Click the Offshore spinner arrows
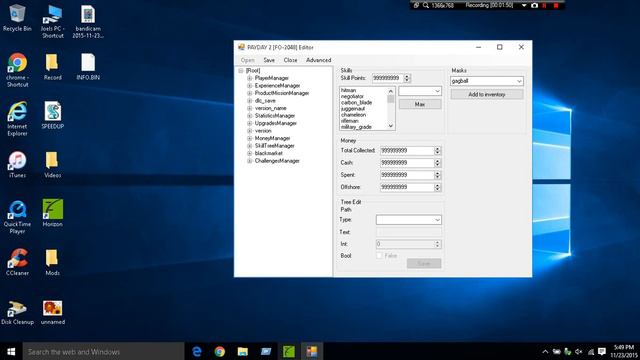This screenshot has width=640, height=360. click(x=438, y=187)
